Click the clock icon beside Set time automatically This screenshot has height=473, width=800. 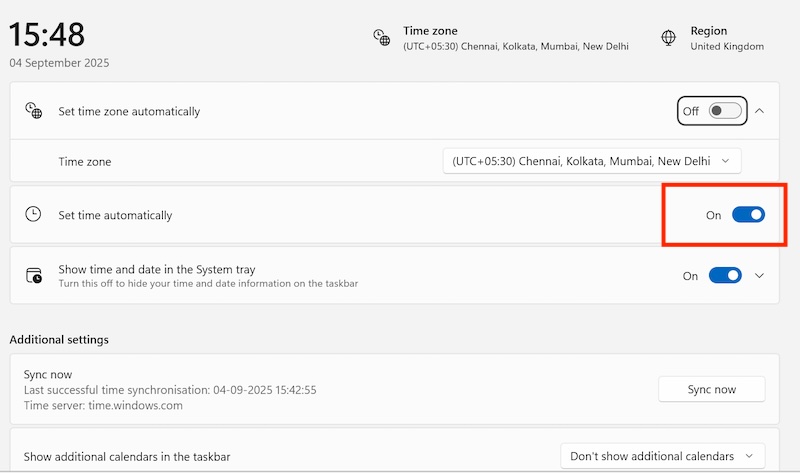34,215
